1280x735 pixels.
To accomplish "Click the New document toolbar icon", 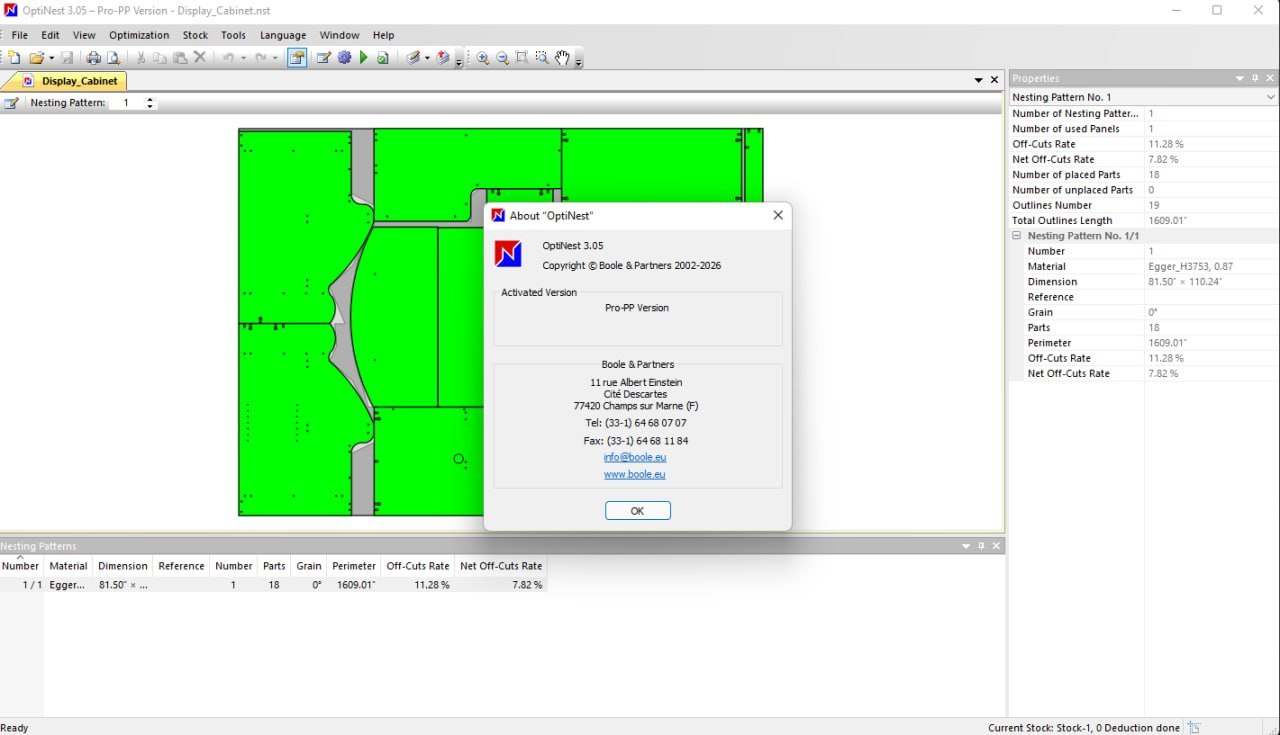I will click(14, 58).
